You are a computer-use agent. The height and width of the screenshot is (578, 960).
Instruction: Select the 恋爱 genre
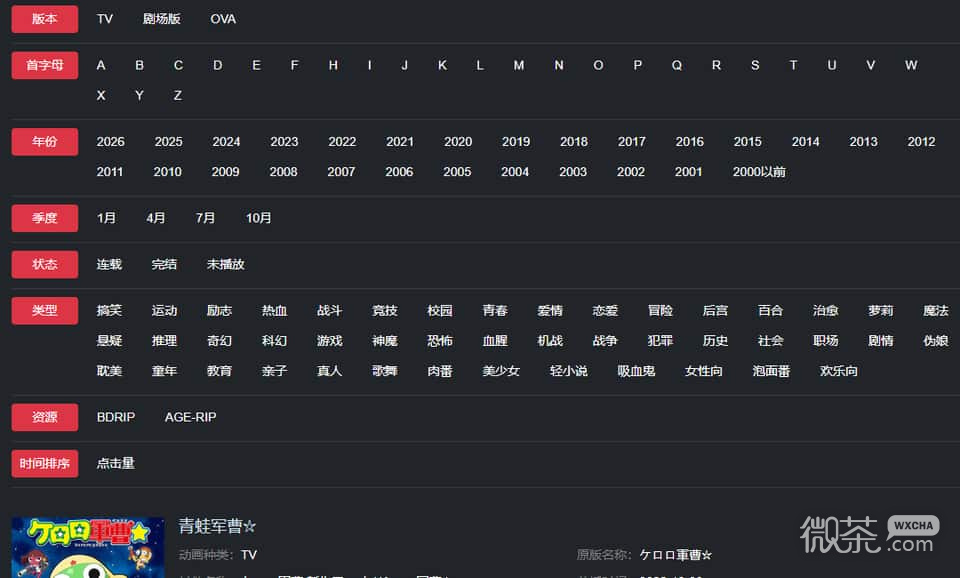[605, 310]
